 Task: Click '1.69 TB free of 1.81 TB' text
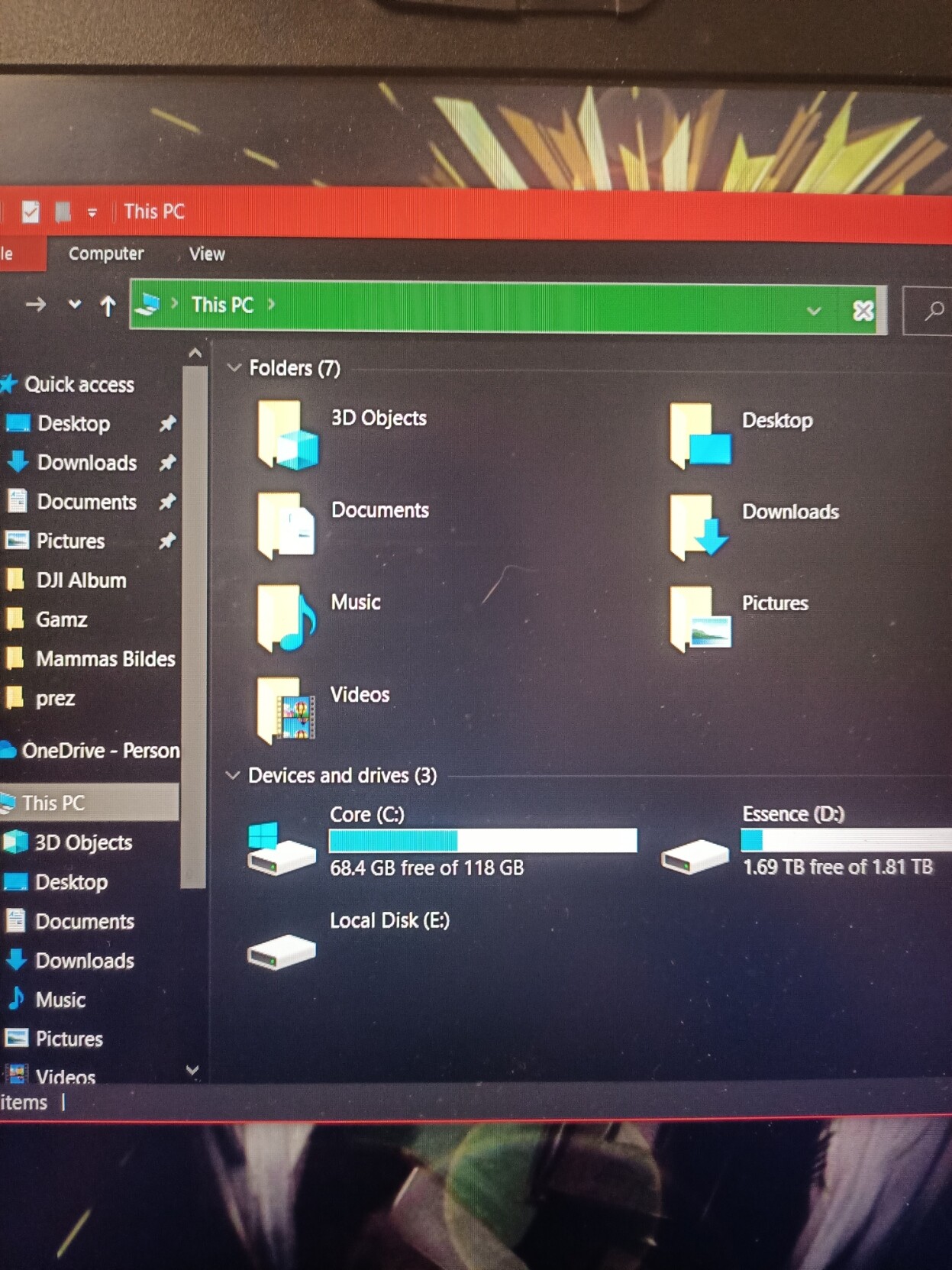(x=838, y=867)
